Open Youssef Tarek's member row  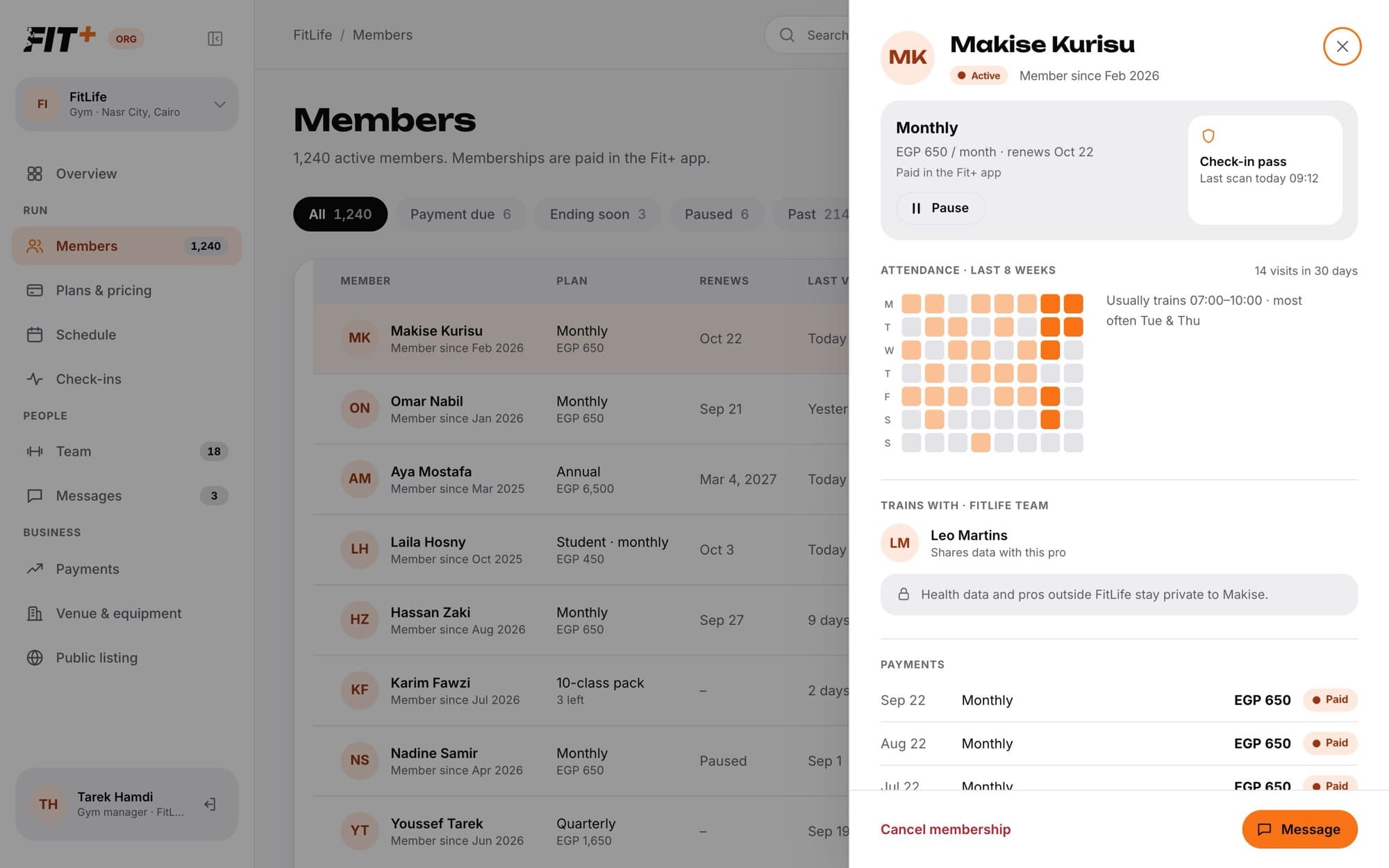[x=581, y=831]
